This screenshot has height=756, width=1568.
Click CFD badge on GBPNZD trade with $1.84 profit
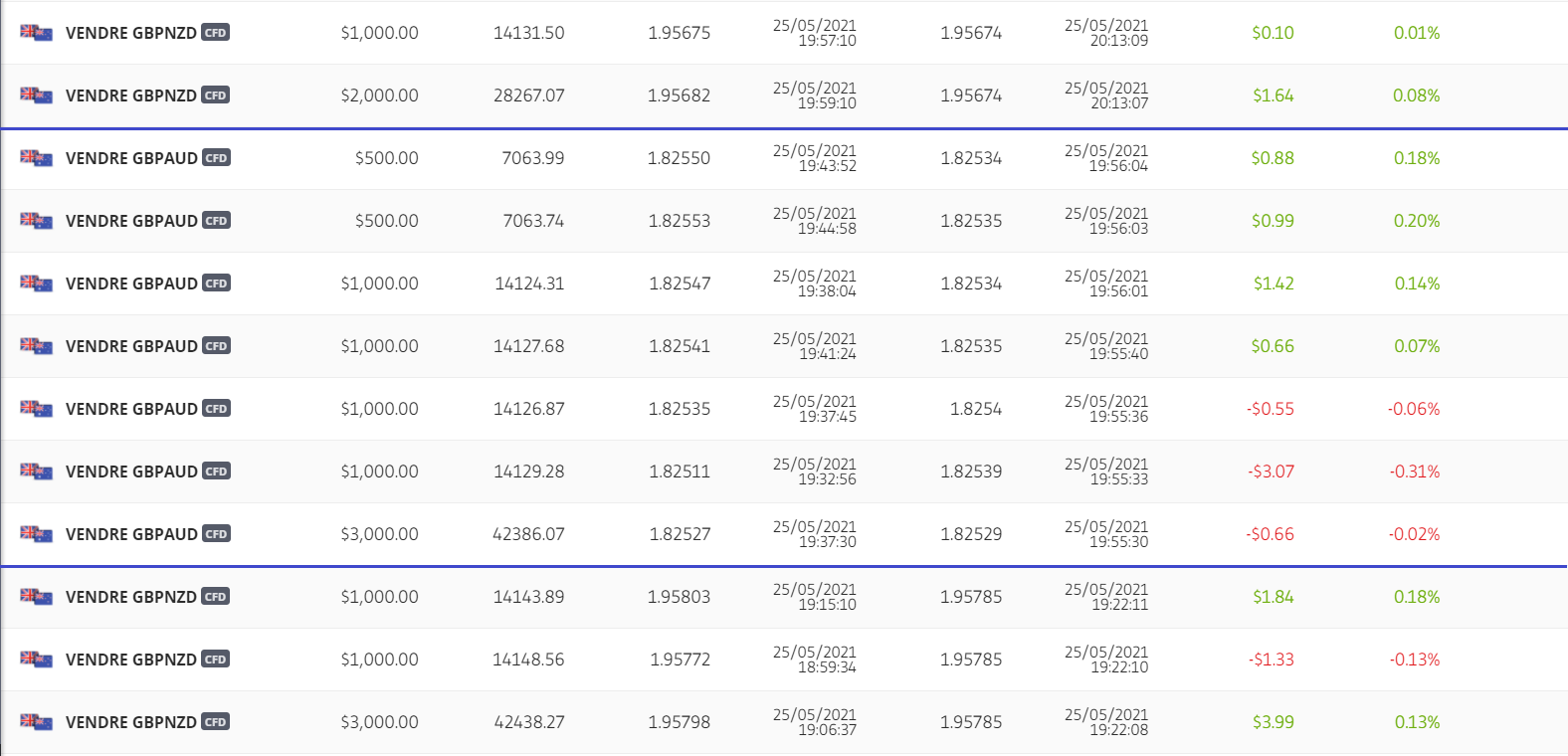click(x=215, y=597)
